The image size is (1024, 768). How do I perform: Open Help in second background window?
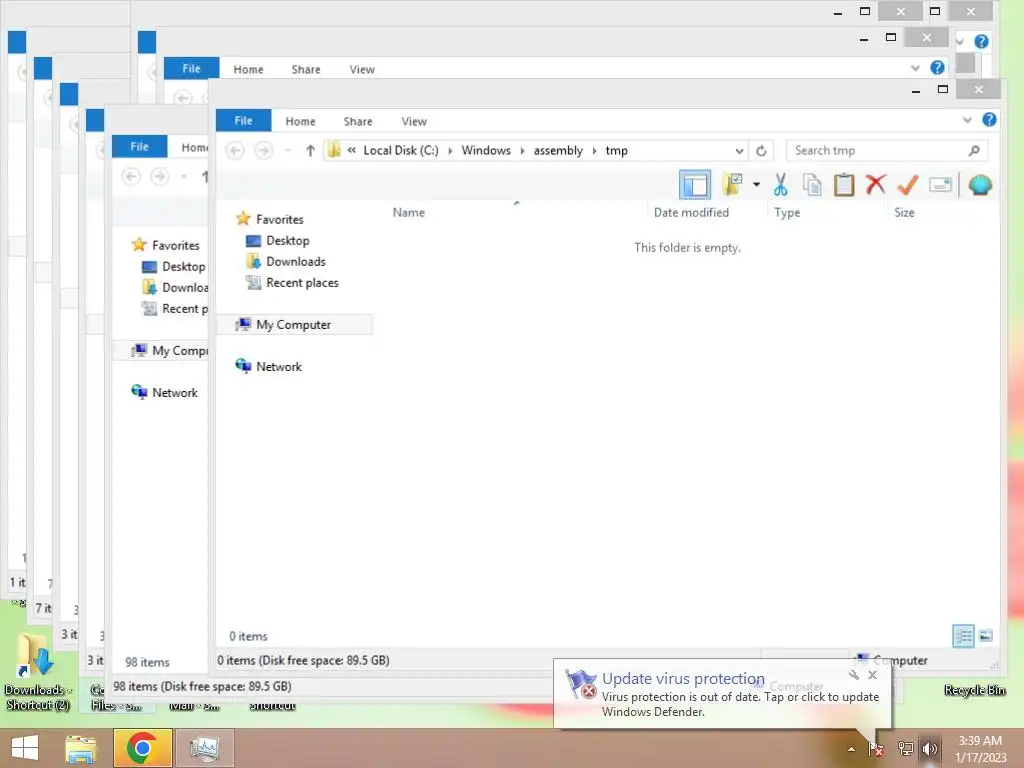pos(937,67)
